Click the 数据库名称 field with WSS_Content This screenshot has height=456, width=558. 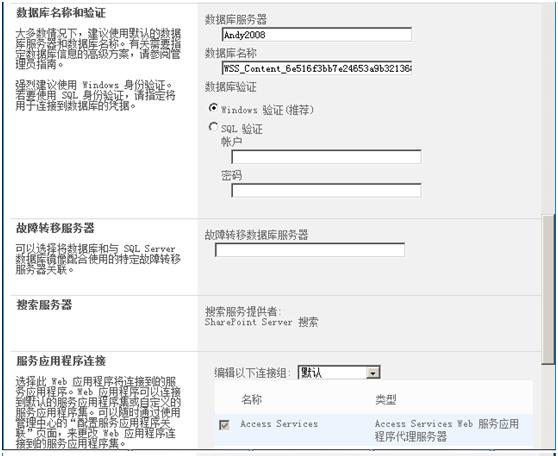point(317,68)
